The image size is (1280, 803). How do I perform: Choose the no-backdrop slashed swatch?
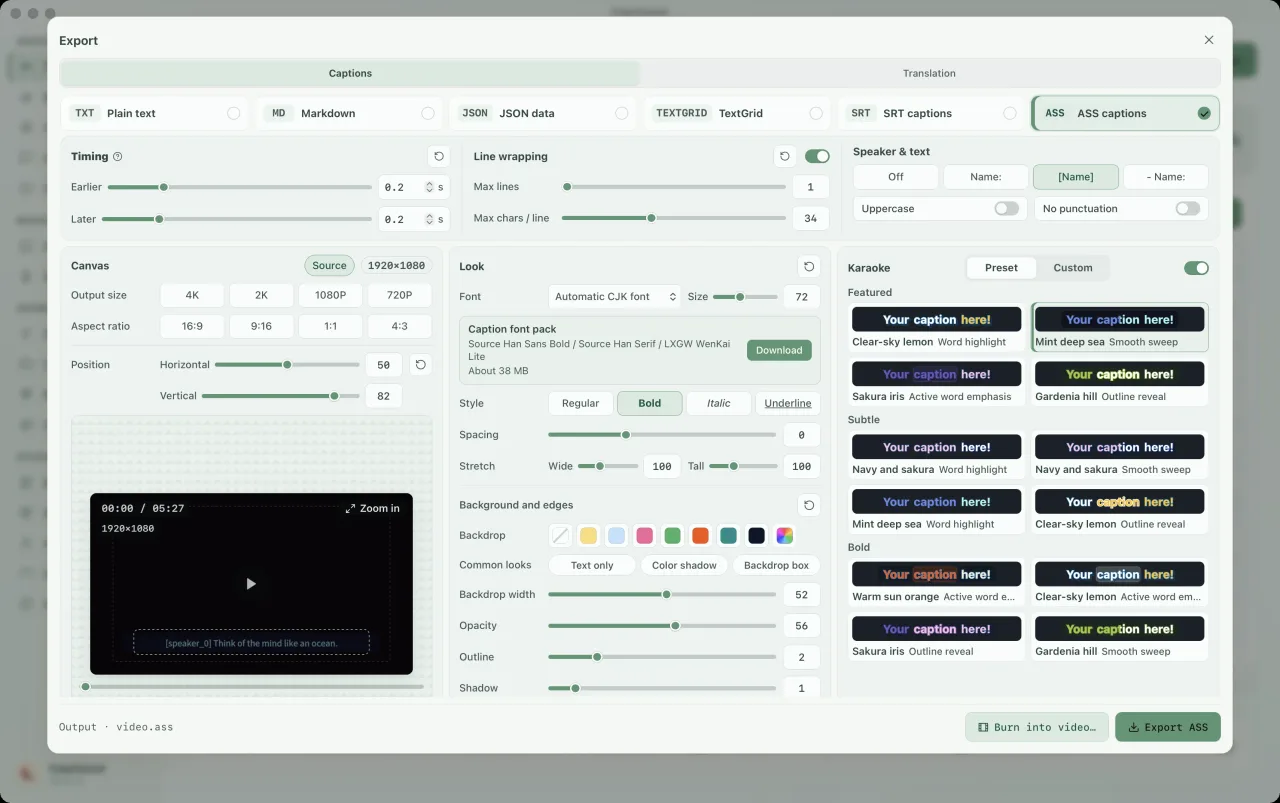(561, 536)
